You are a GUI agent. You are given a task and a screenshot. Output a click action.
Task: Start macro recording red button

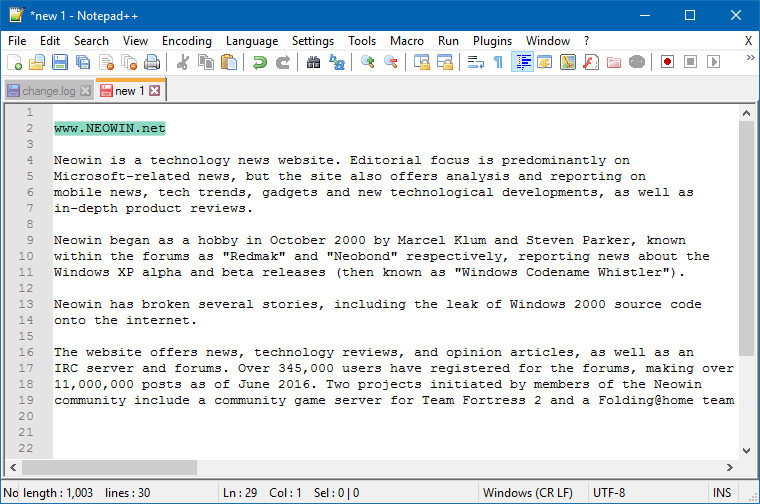[667, 62]
